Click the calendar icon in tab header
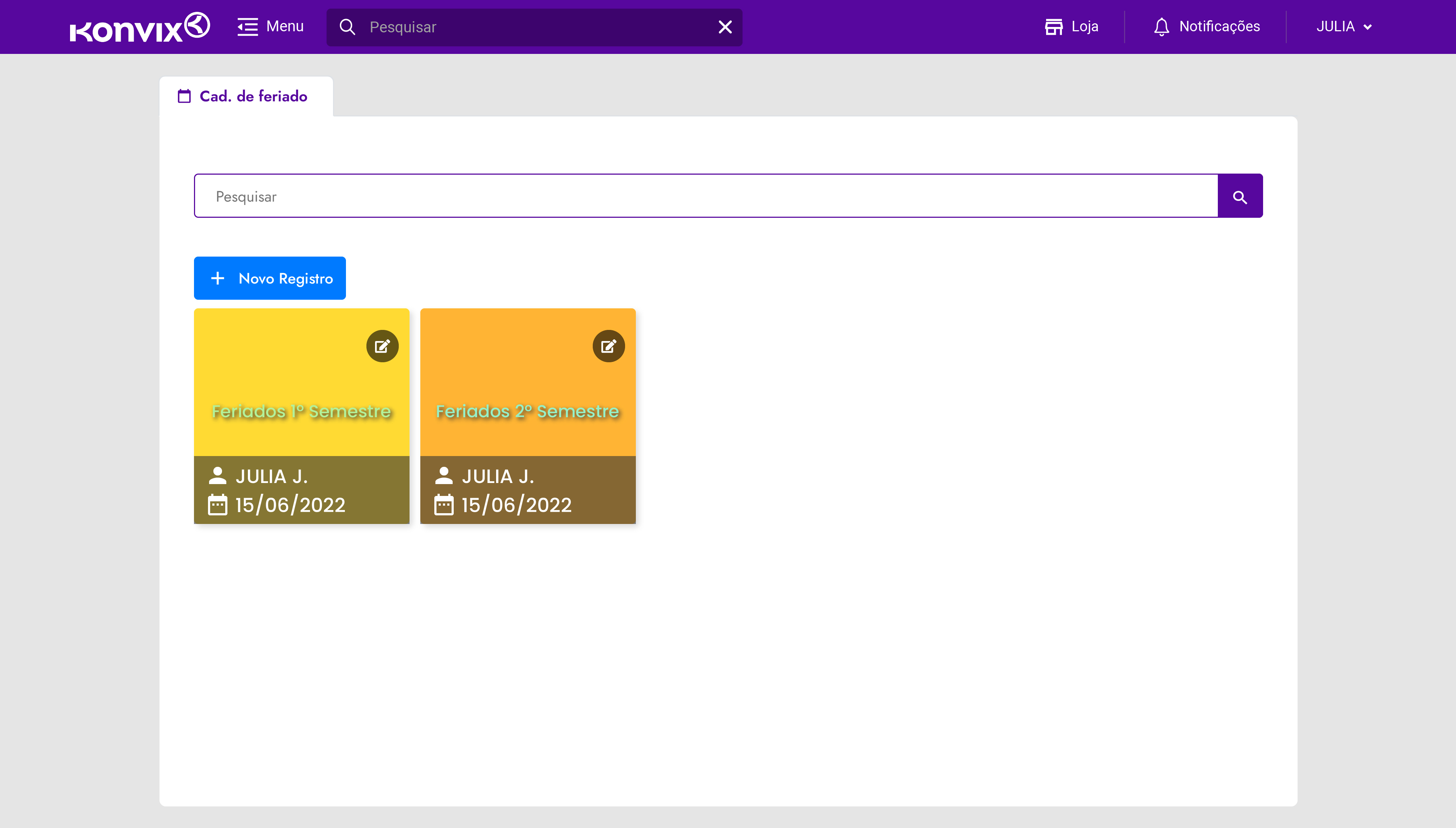The height and width of the screenshot is (828, 1456). (184, 96)
